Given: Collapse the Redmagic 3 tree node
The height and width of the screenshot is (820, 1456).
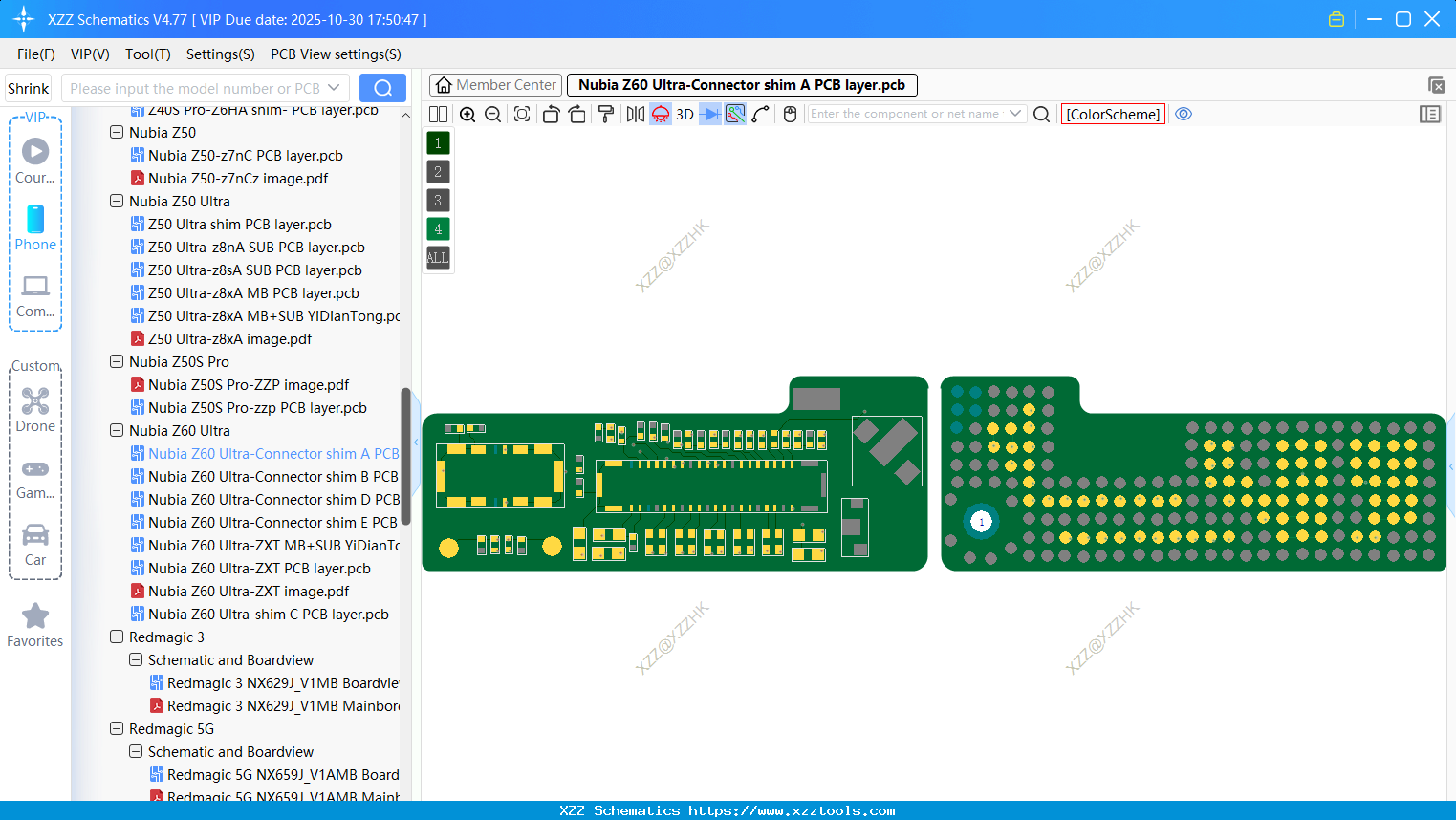Looking at the screenshot, I should click(x=117, y=637).
